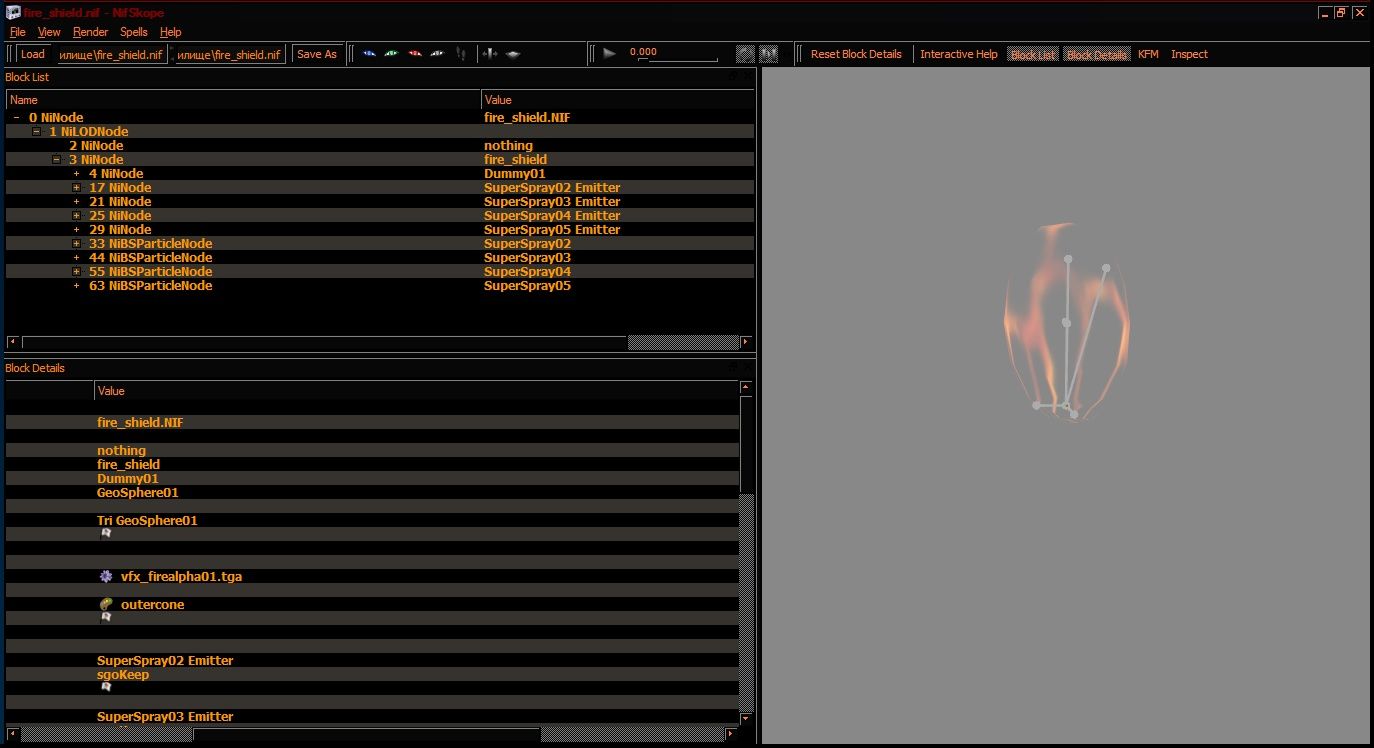
Task: Expand the 4 NiNode Dummy01 row
Action: coord(77,173)
